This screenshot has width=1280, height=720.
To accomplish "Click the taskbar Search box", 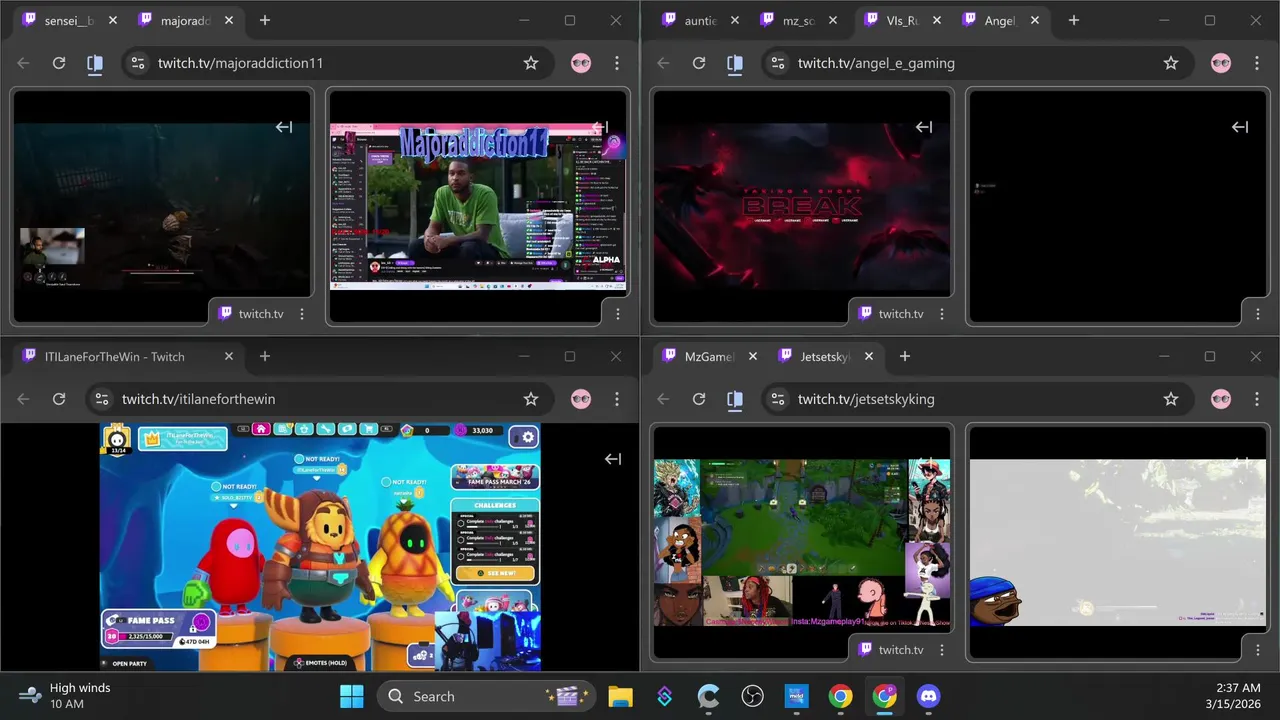I will point(486,696).
